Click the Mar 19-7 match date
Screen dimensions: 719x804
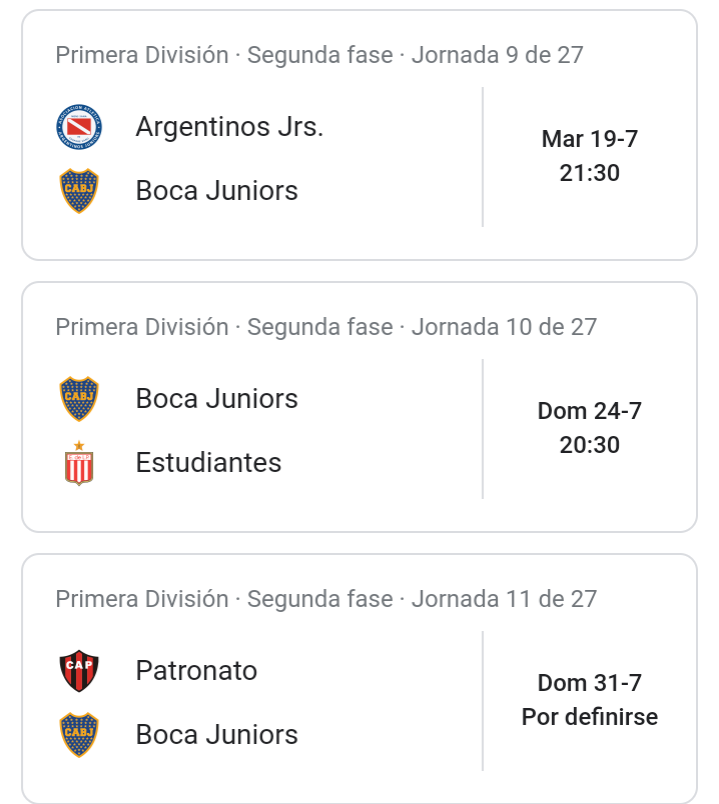[x=590, y=139]
